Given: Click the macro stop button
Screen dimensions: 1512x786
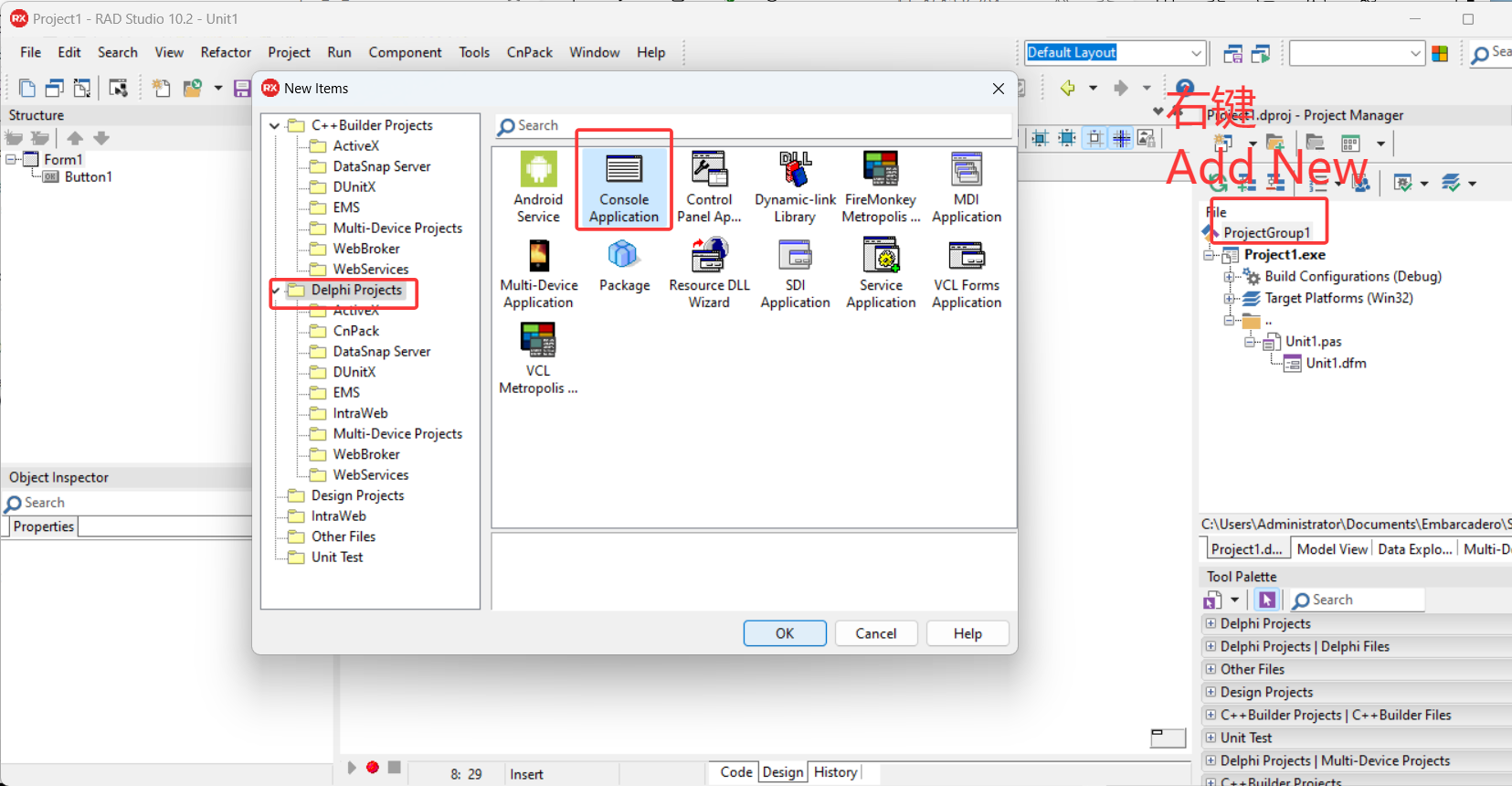Looking at the screenshot, I should click(x=394, y=767).
